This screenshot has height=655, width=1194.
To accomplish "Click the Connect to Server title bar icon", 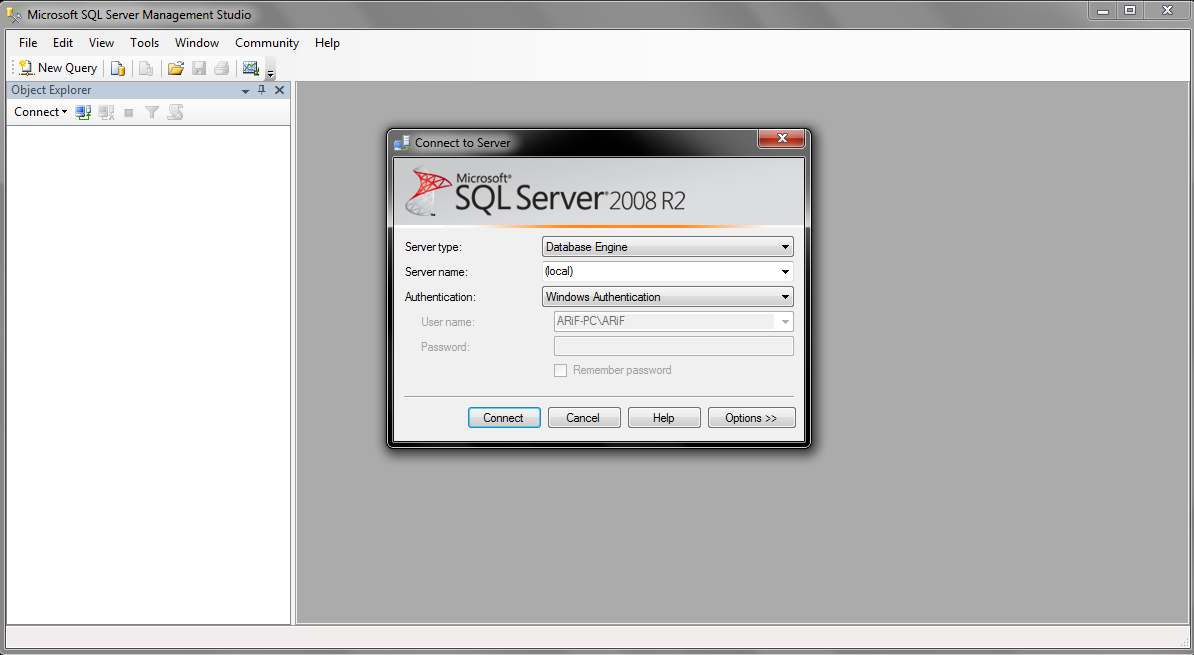I will 402,142.
